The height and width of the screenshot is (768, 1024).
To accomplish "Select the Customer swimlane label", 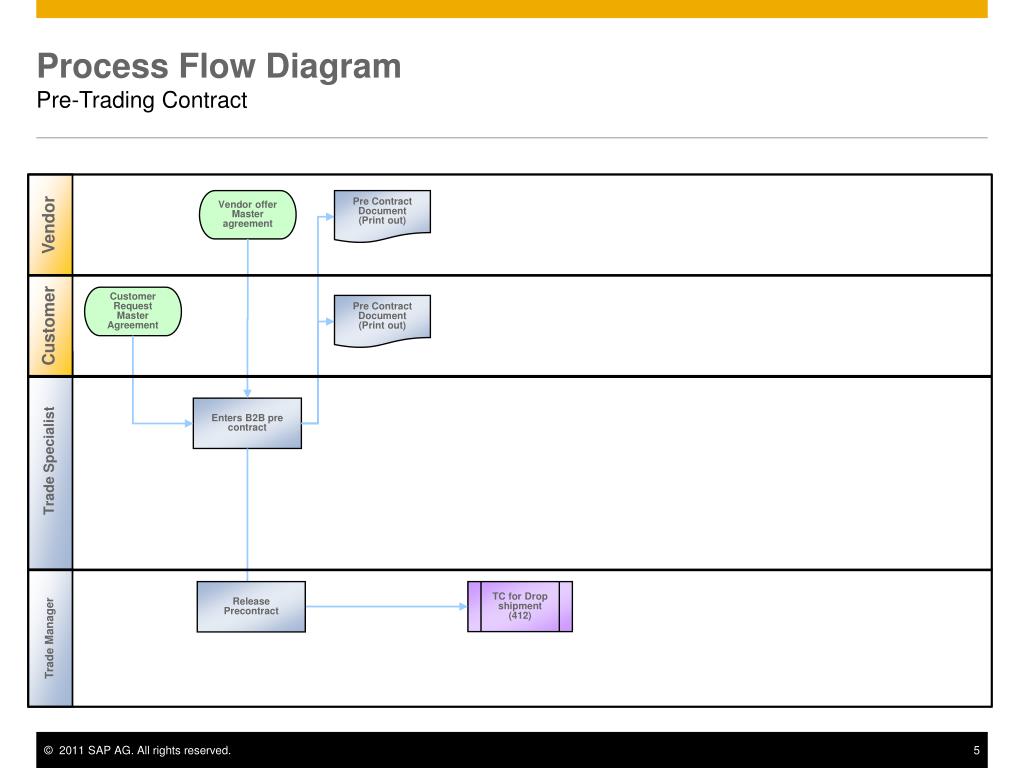I will coord(50,326).
